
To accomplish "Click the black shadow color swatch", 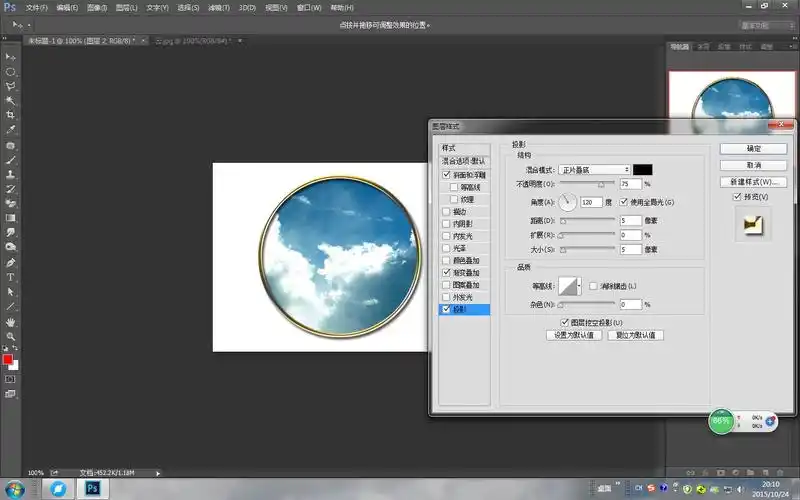I will (x=643, y=170).
